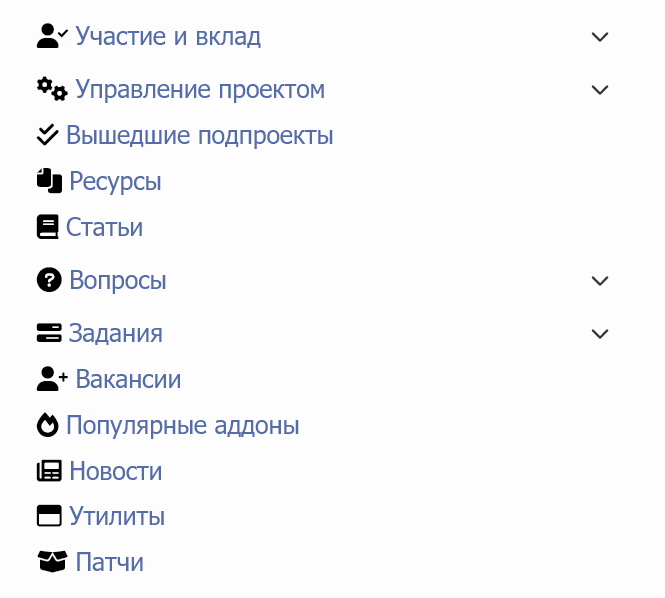Click the newspaper icon beside Новости
665x598 pixels.
tap(49, 471)
